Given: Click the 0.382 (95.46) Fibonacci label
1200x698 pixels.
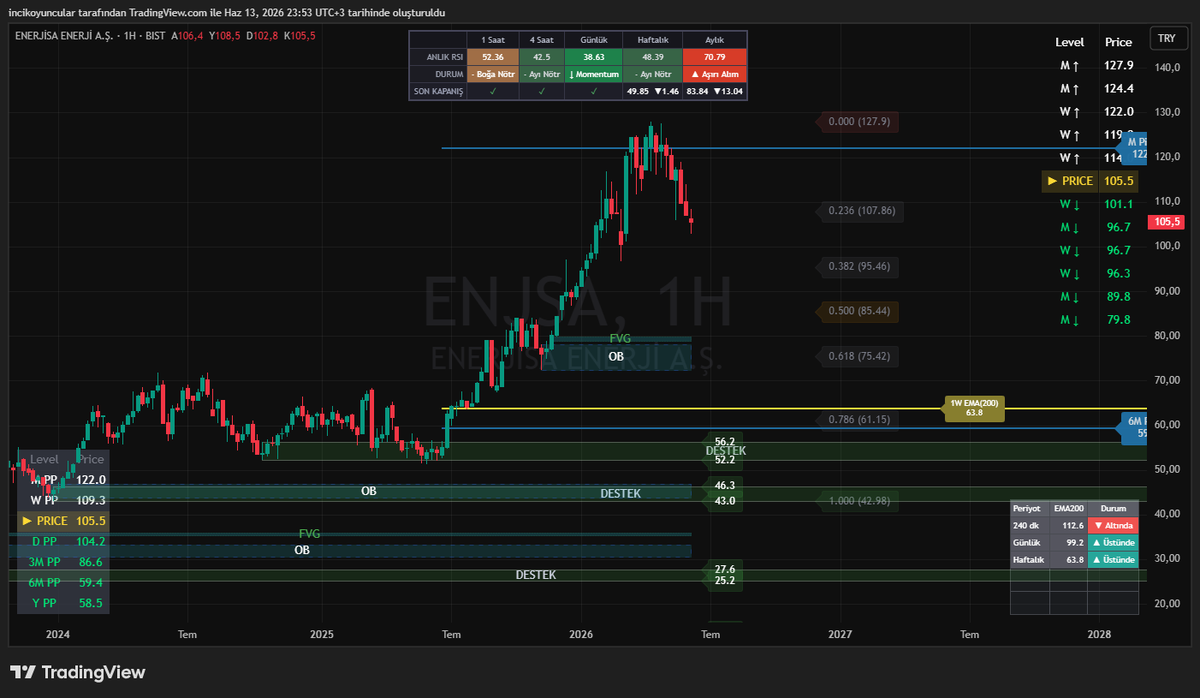Looking at the screenshot, I should click(x=859, y=266).
